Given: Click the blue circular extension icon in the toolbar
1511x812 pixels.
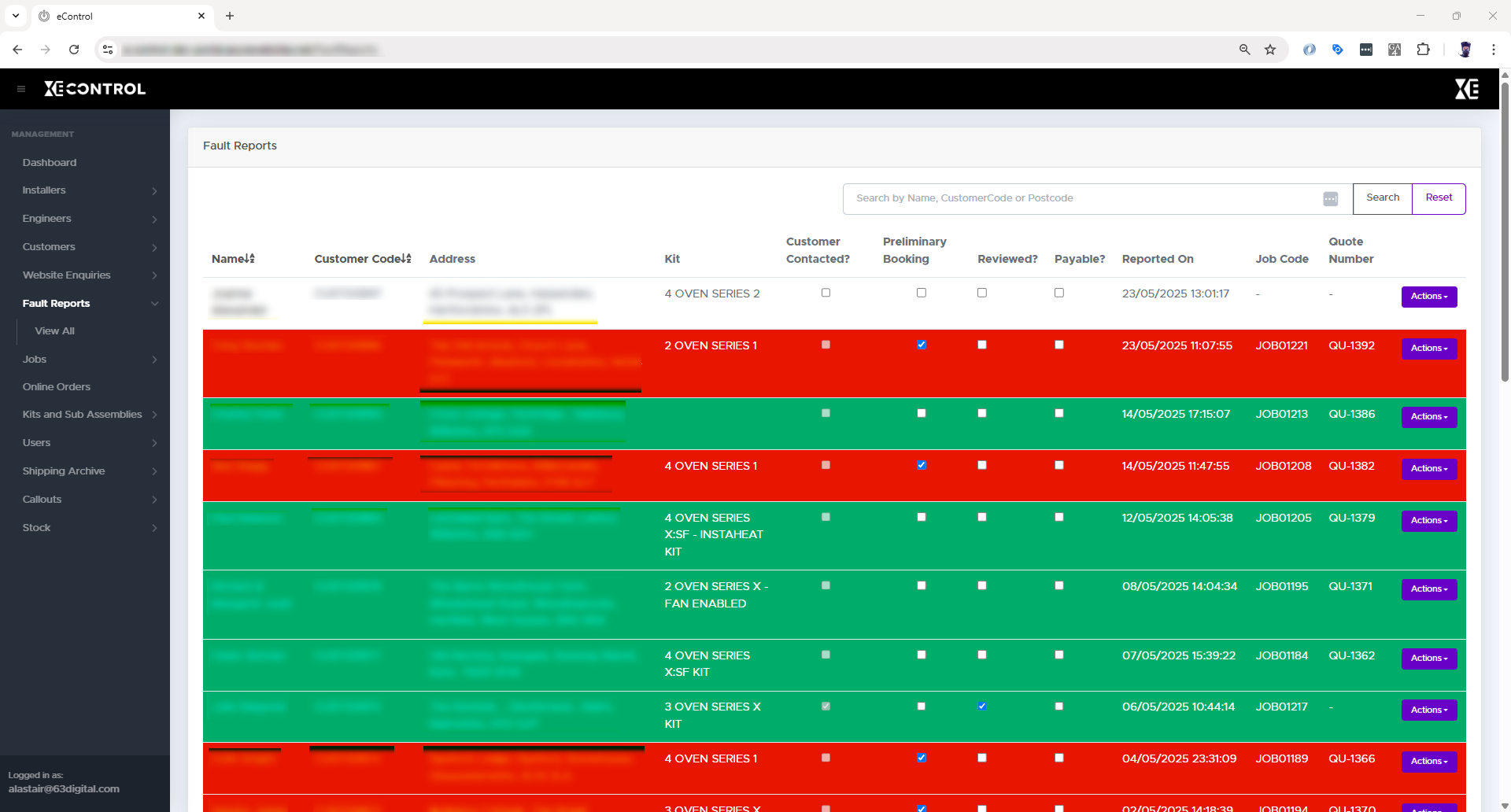Looking at the screenshot, I should click(1310, 50).
